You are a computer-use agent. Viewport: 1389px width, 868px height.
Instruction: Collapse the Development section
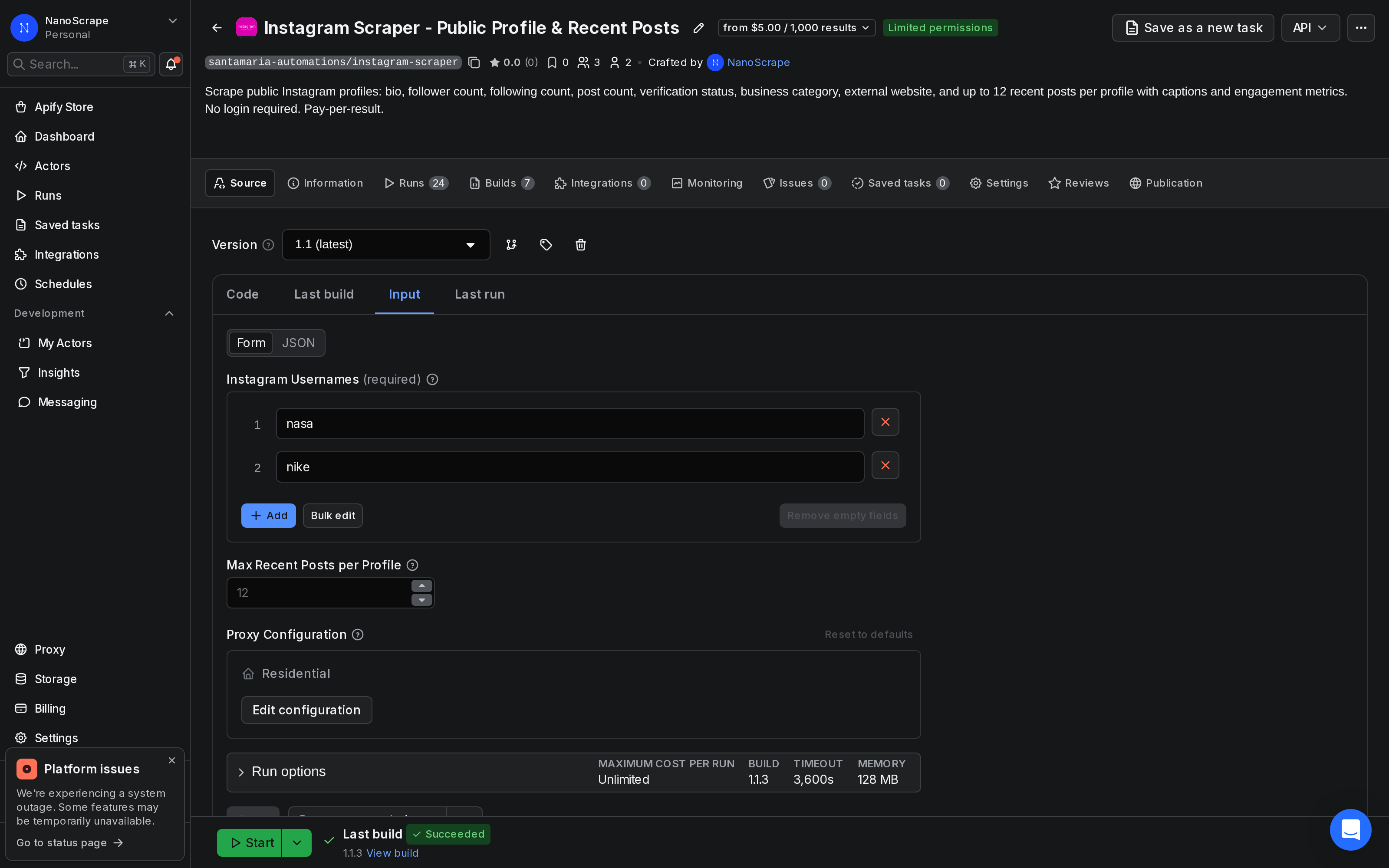pos(169,313)
